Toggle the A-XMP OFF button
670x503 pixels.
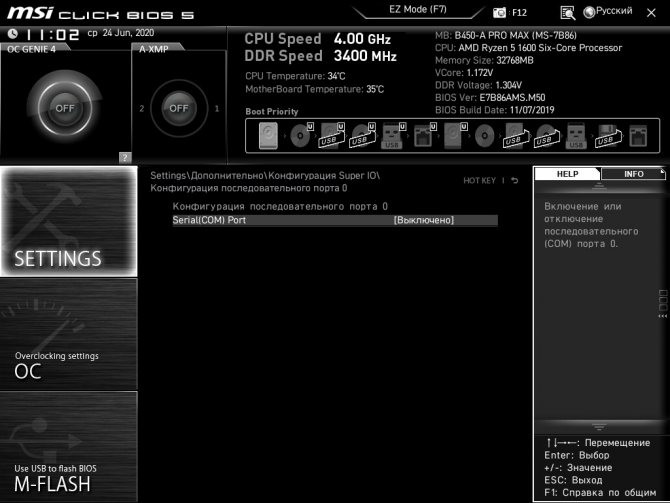pyautogui.click(x=178, y=107)
